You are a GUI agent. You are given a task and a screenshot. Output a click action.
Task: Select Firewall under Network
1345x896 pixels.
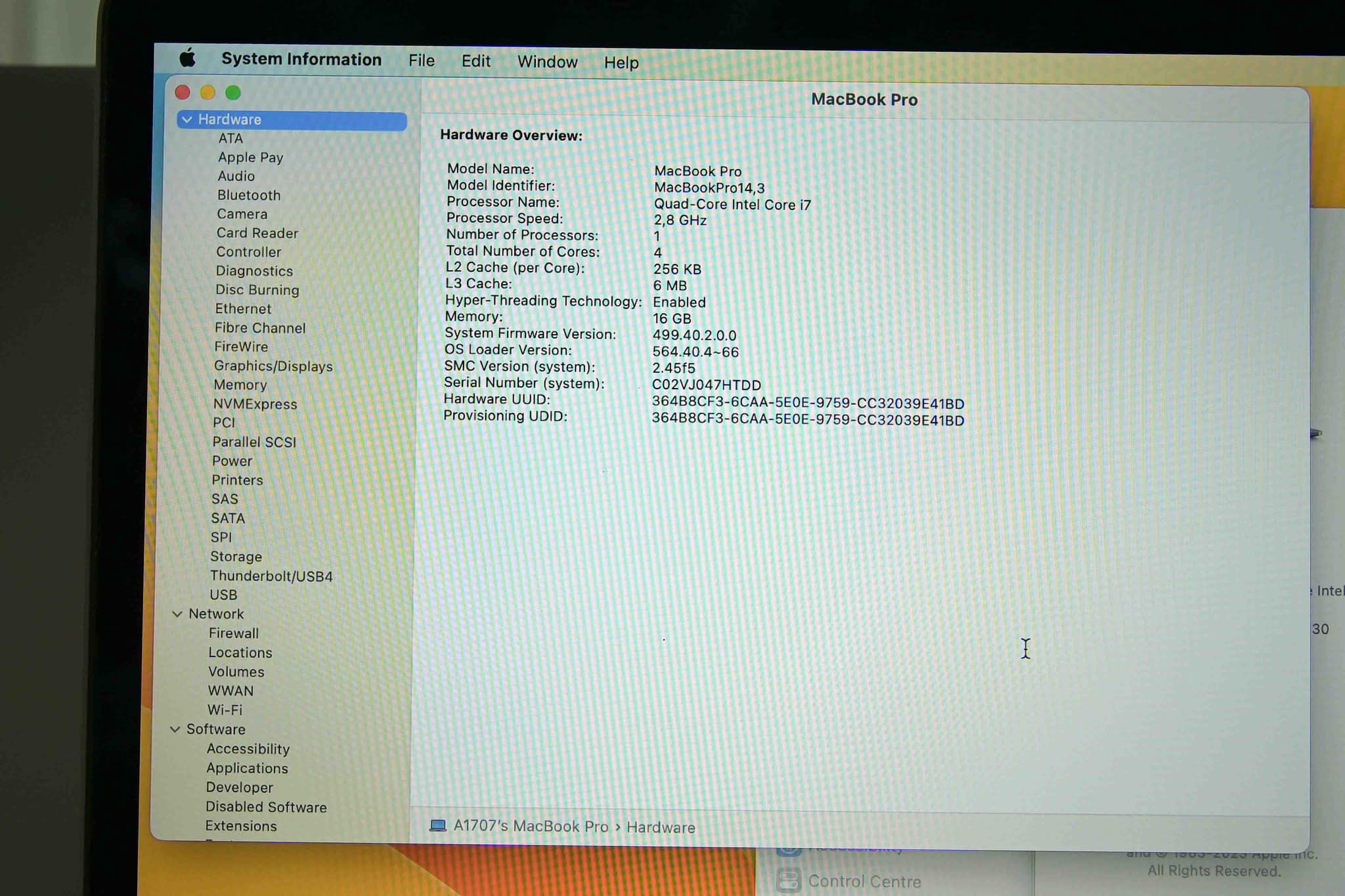point(234,633)
